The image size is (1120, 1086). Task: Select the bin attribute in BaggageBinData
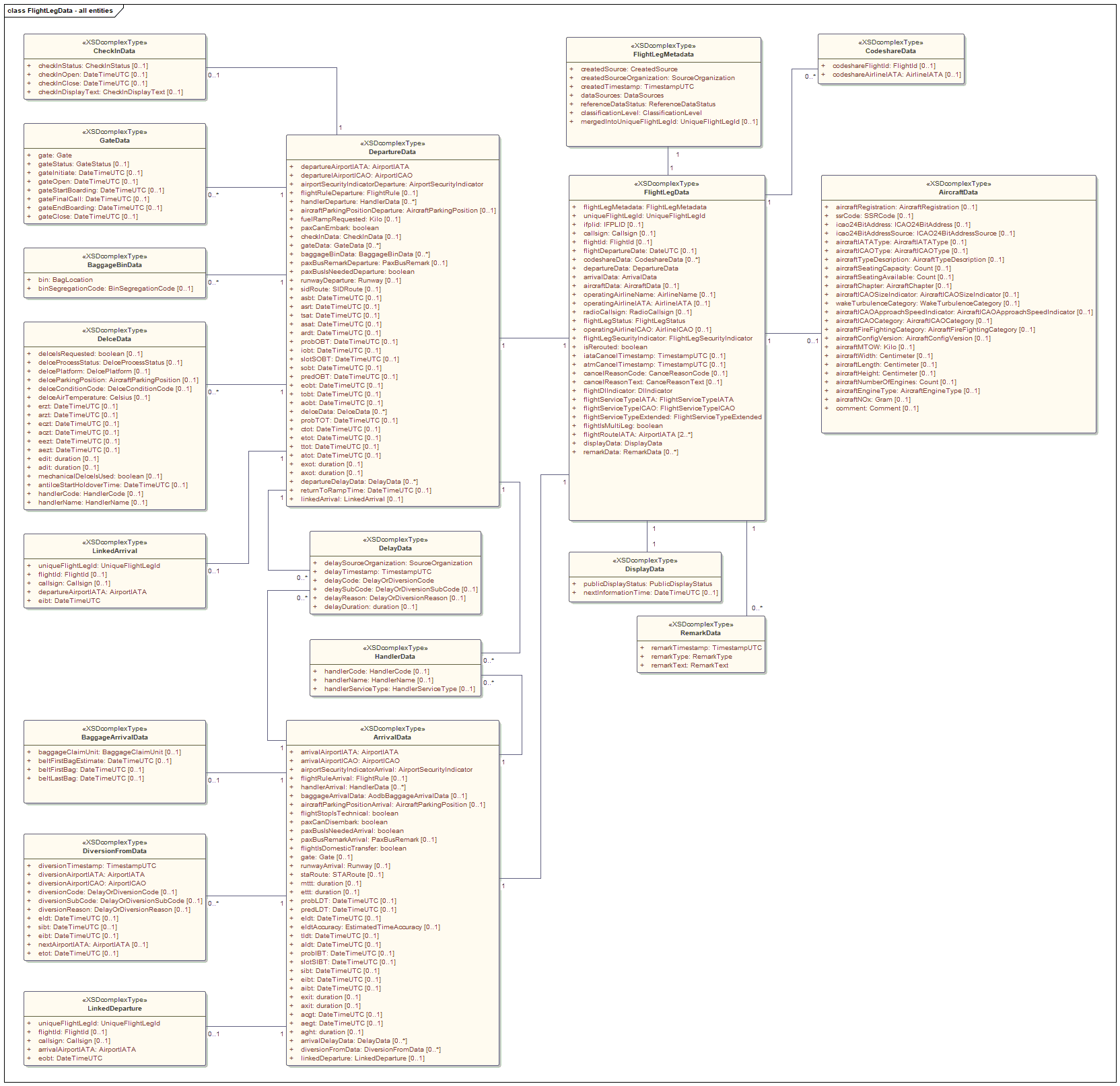click(x=65, y=280)
